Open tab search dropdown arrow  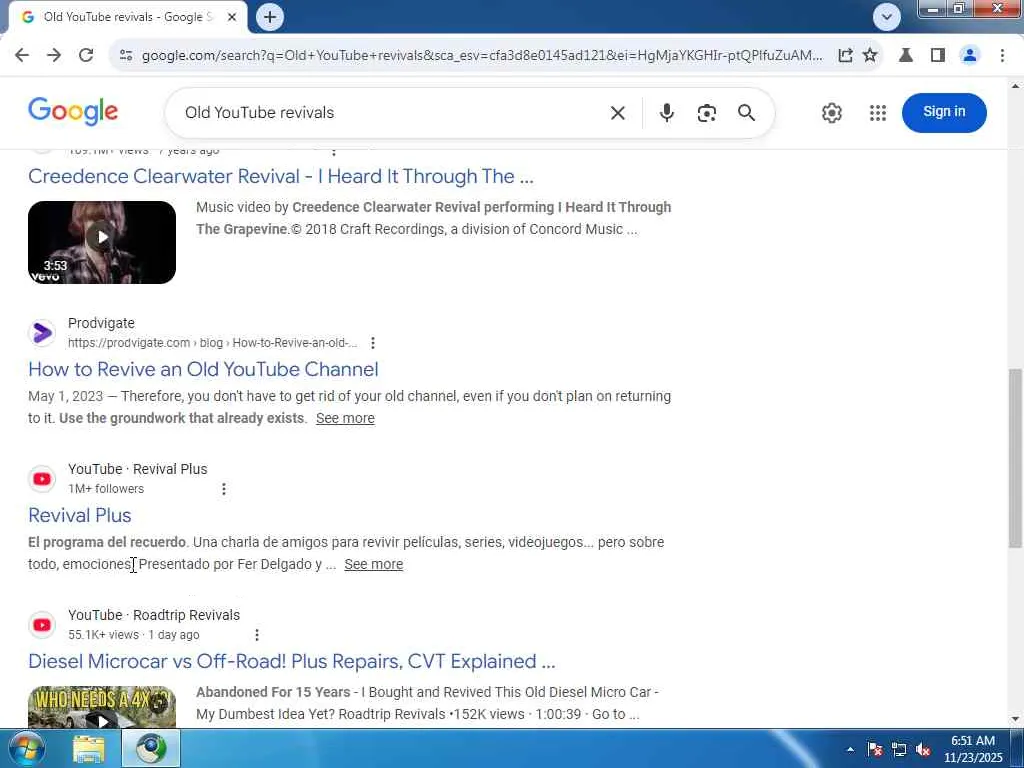pos(886,17)
